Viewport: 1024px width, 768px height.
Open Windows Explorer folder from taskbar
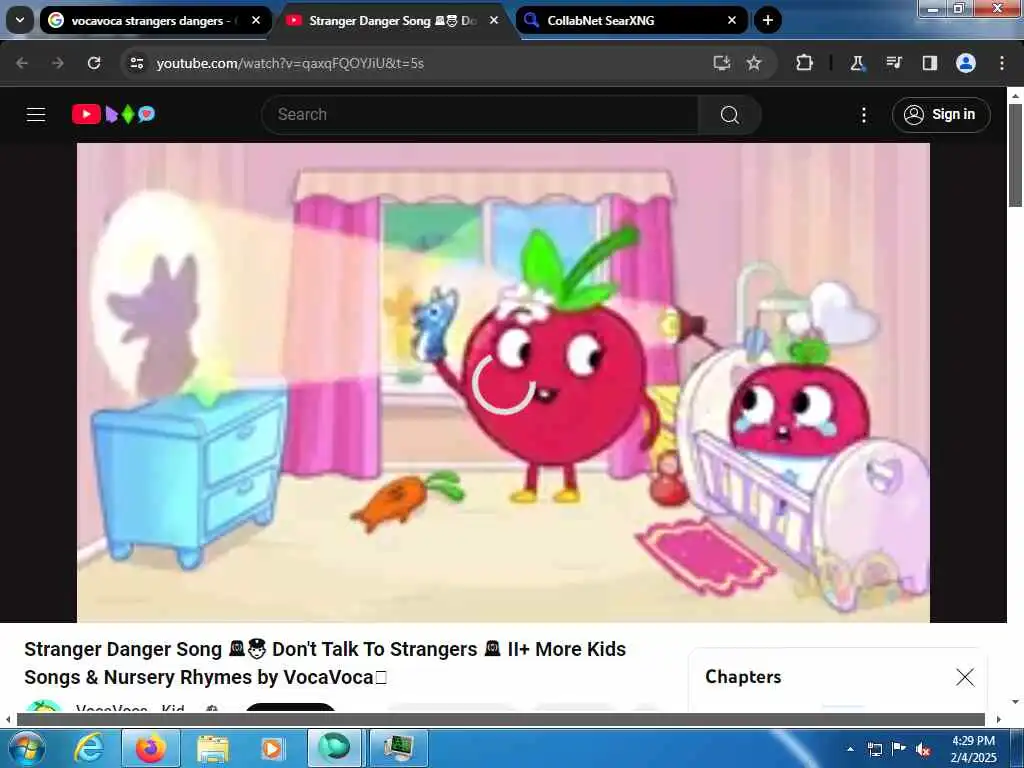point(213,748)
